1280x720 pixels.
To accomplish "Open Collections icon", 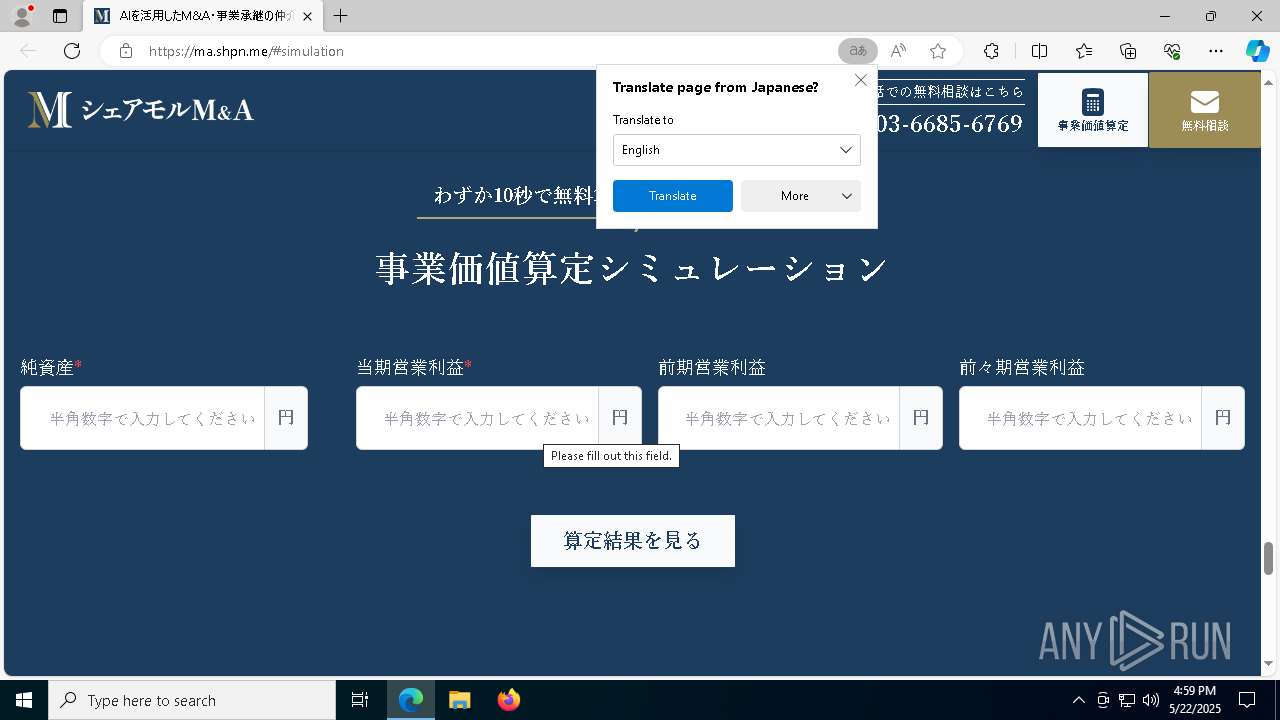I will point(1128,51).
